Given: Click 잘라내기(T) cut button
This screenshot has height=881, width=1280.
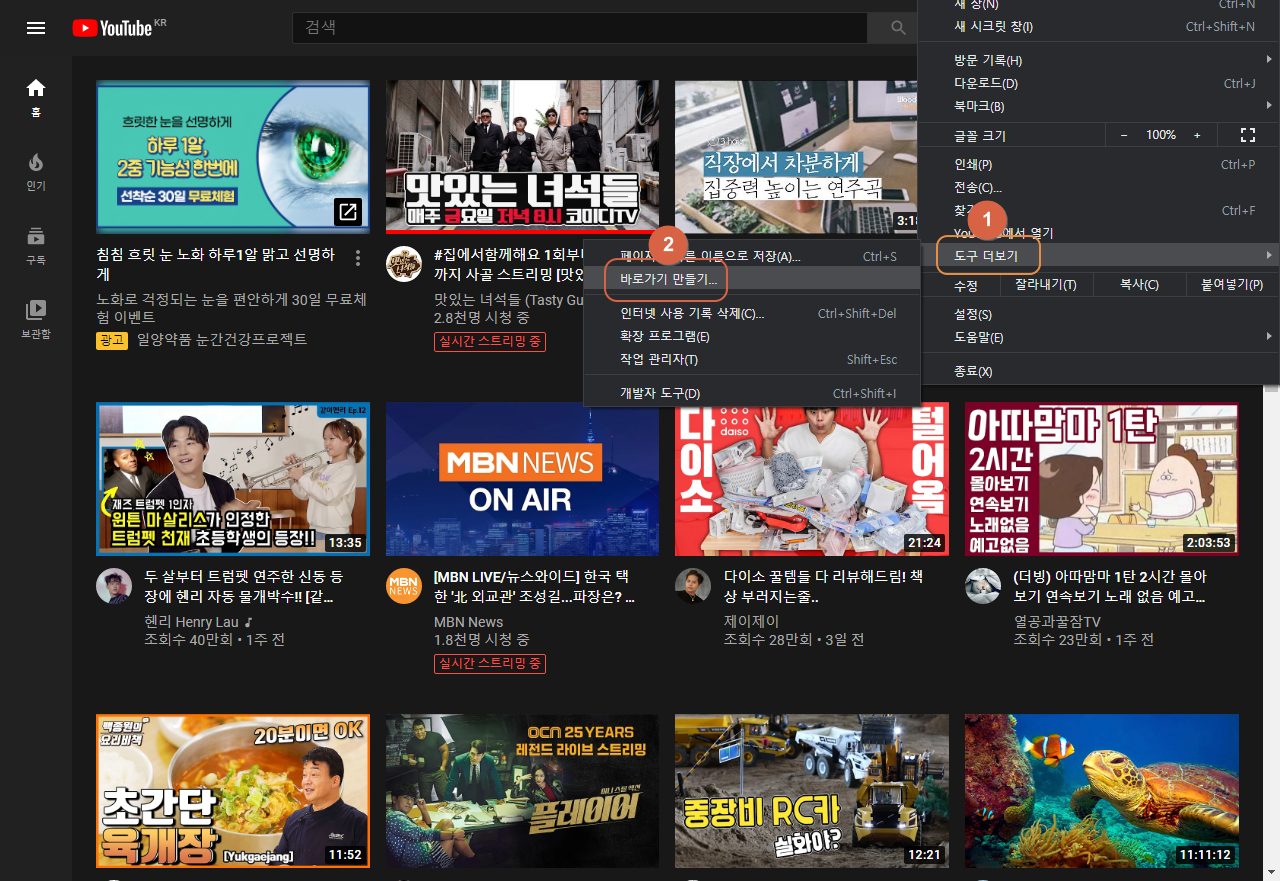Looking at the screenshot, I should (1045, 285).
